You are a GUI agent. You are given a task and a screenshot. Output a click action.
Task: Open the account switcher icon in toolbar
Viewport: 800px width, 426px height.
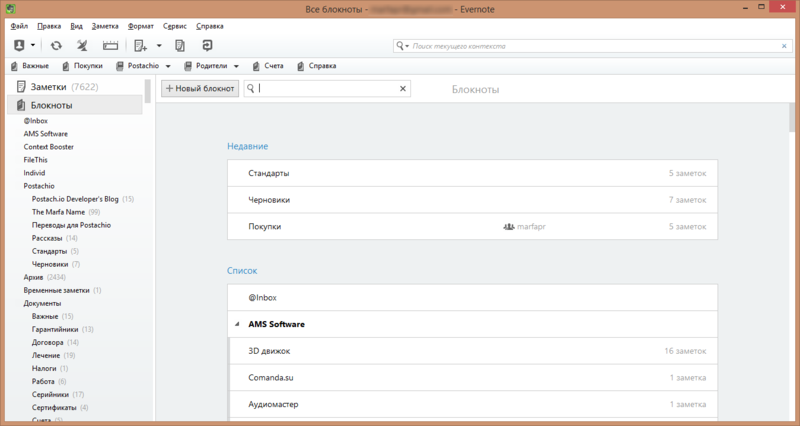pos(19,45)
